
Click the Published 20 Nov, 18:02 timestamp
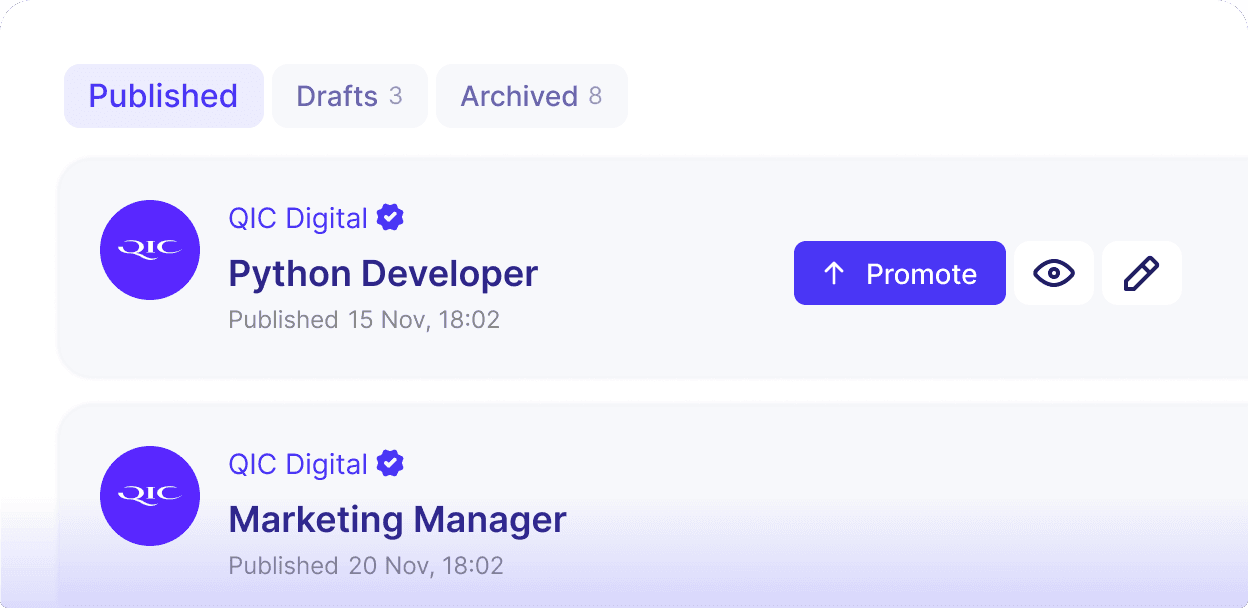(365, 566)
